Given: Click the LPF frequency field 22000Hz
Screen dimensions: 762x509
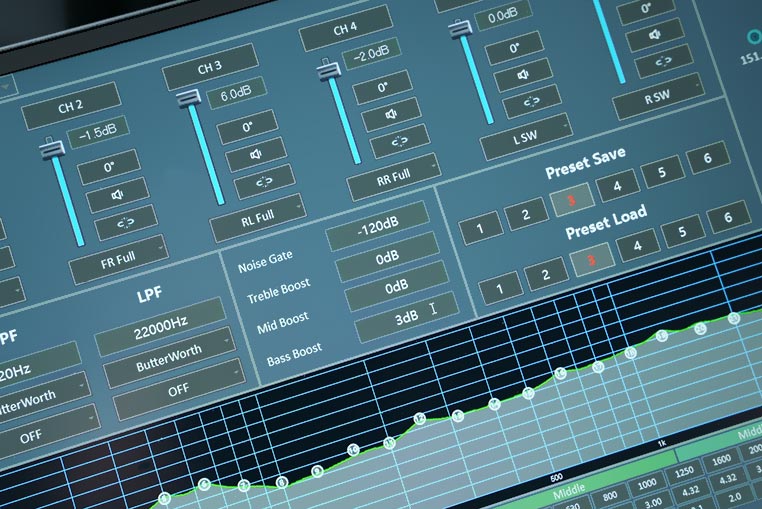Looking at the screenshot, I should [160, 327].
